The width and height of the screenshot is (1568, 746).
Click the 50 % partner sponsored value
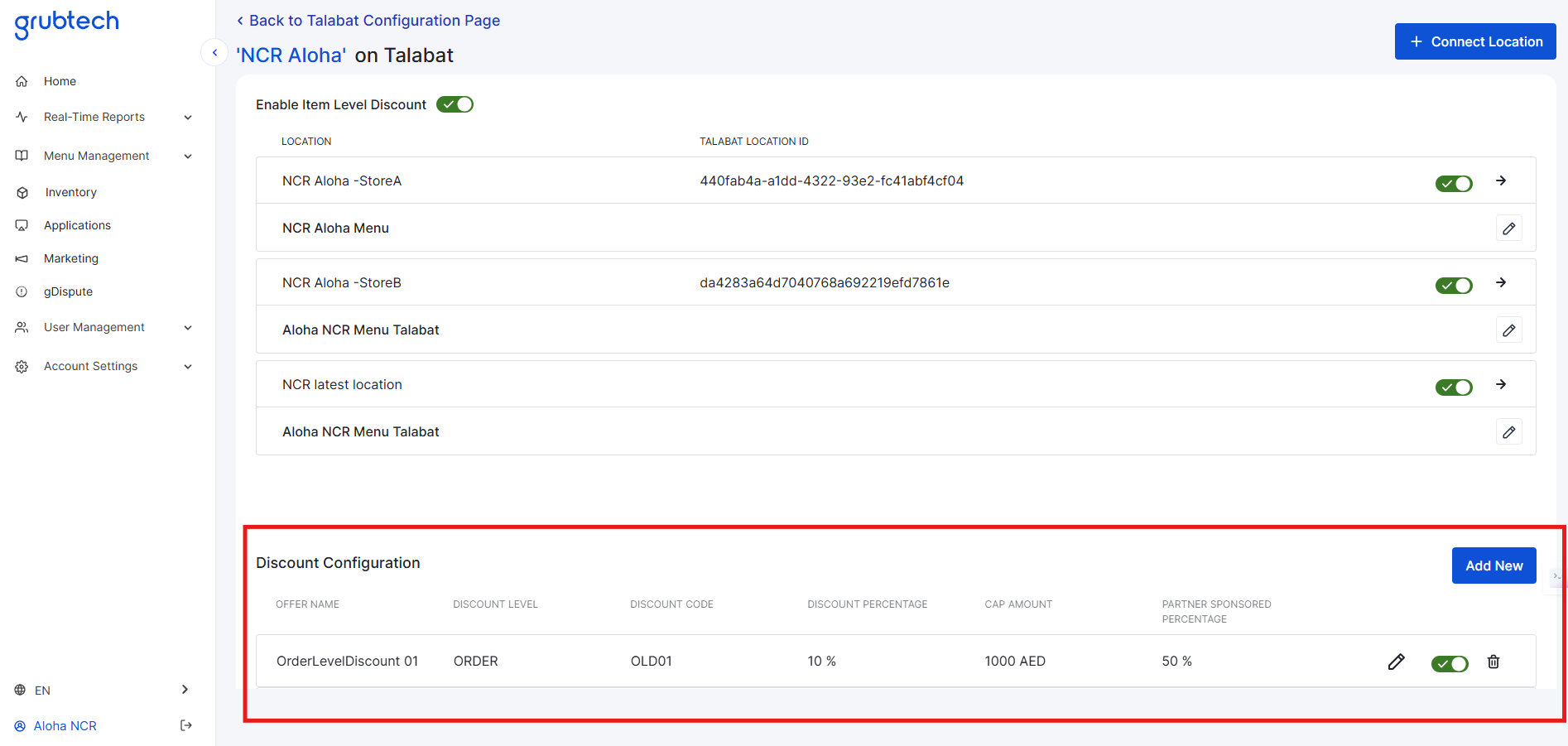(x=1176, y=661)
